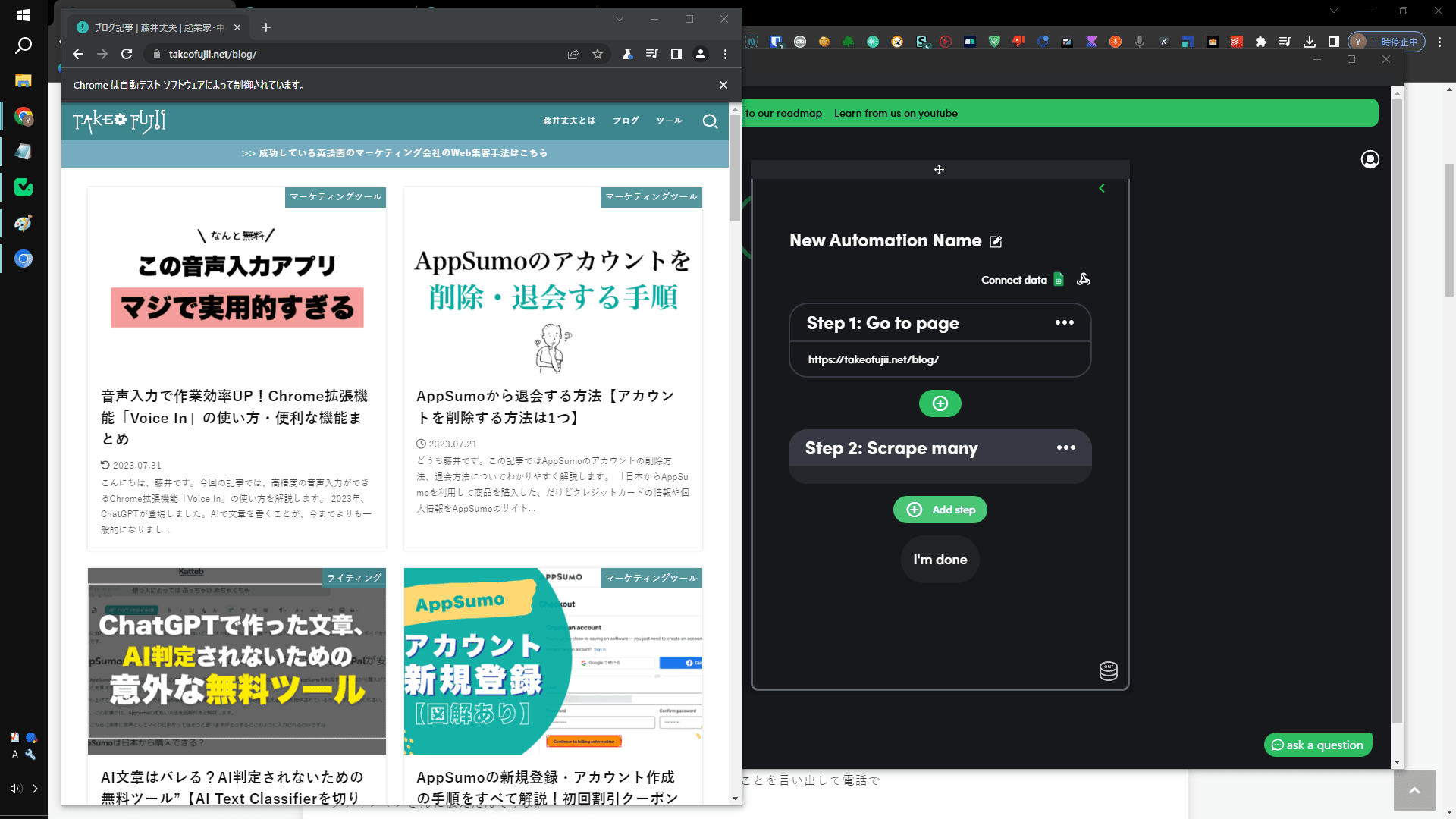Open the webhook icon beside Connect data
Screen dimensions: 1456x819
coord(1083,279)
